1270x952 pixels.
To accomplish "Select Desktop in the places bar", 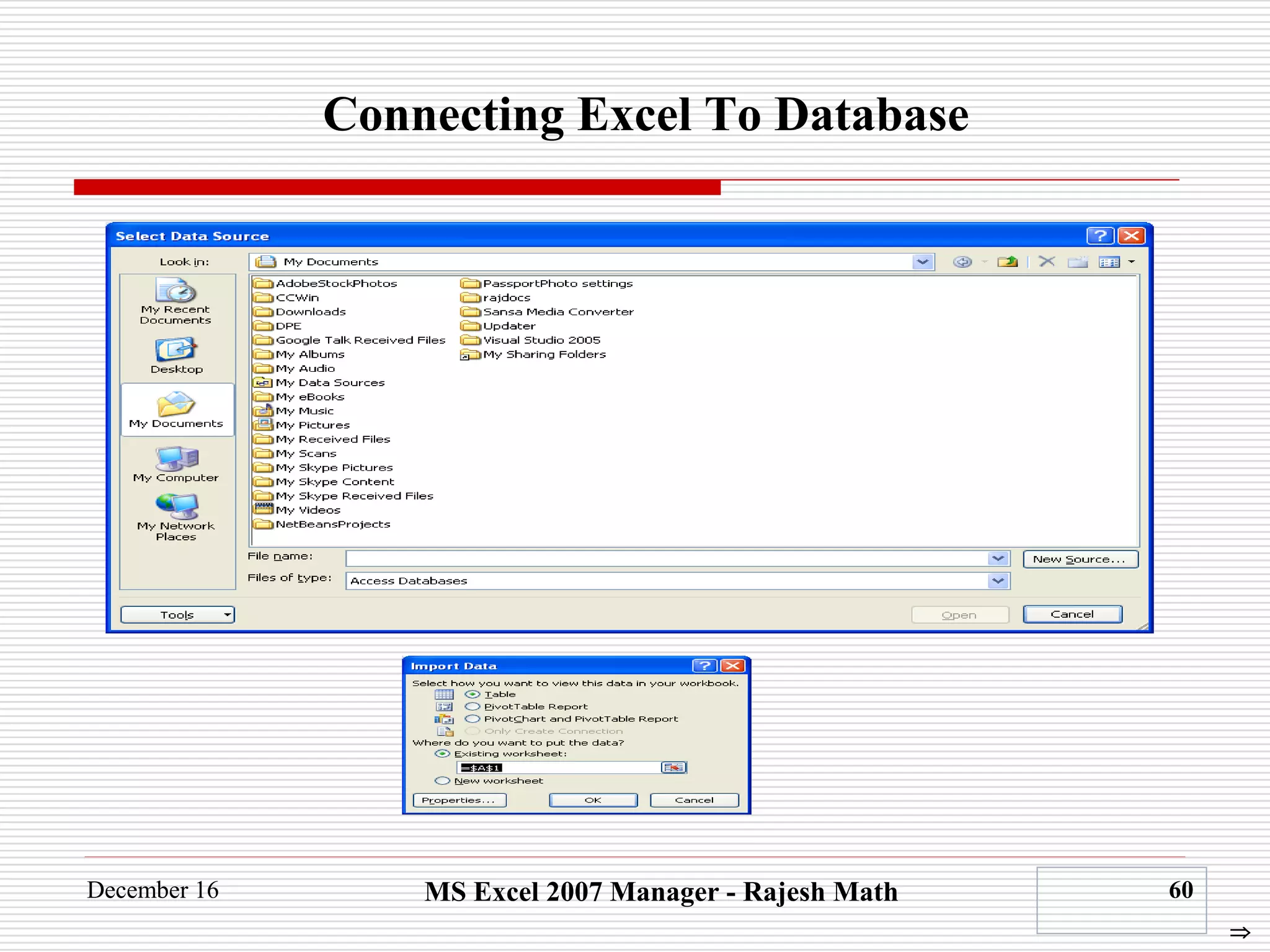I will tap(177, 356).
